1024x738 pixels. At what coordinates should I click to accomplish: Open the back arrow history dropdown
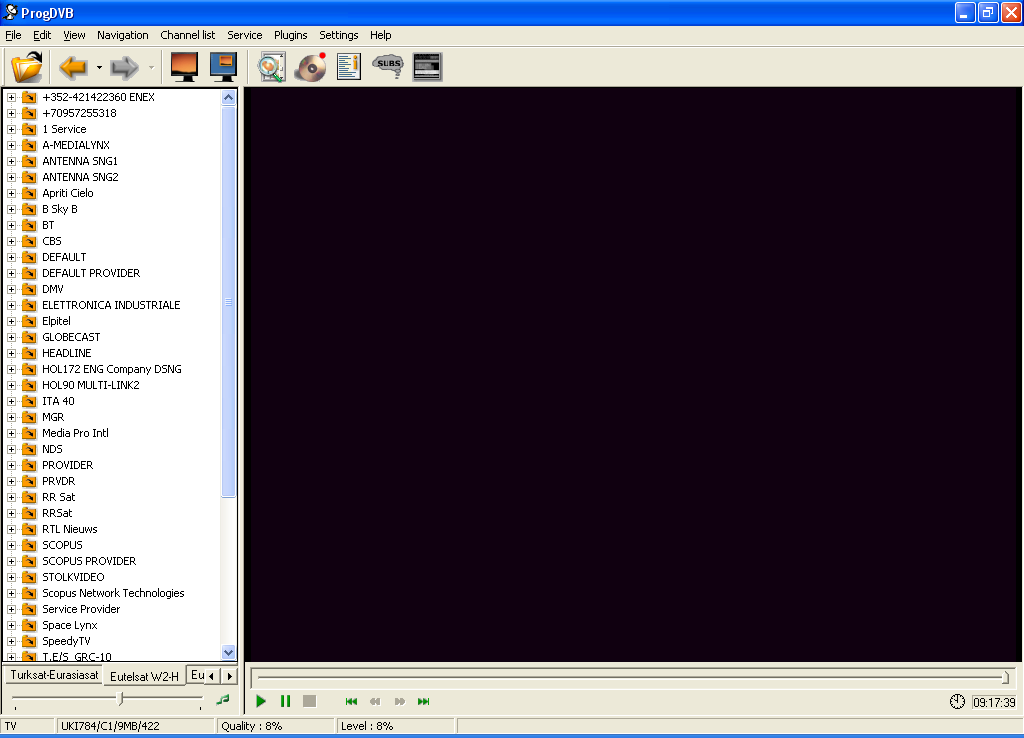pos(99,67)
